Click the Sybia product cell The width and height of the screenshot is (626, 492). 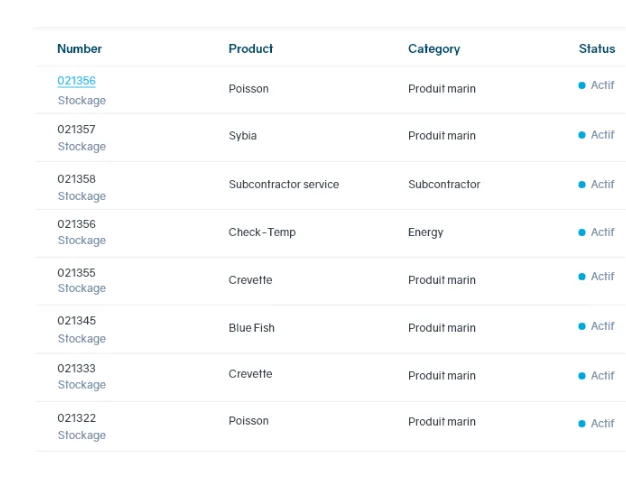[242, 136]
